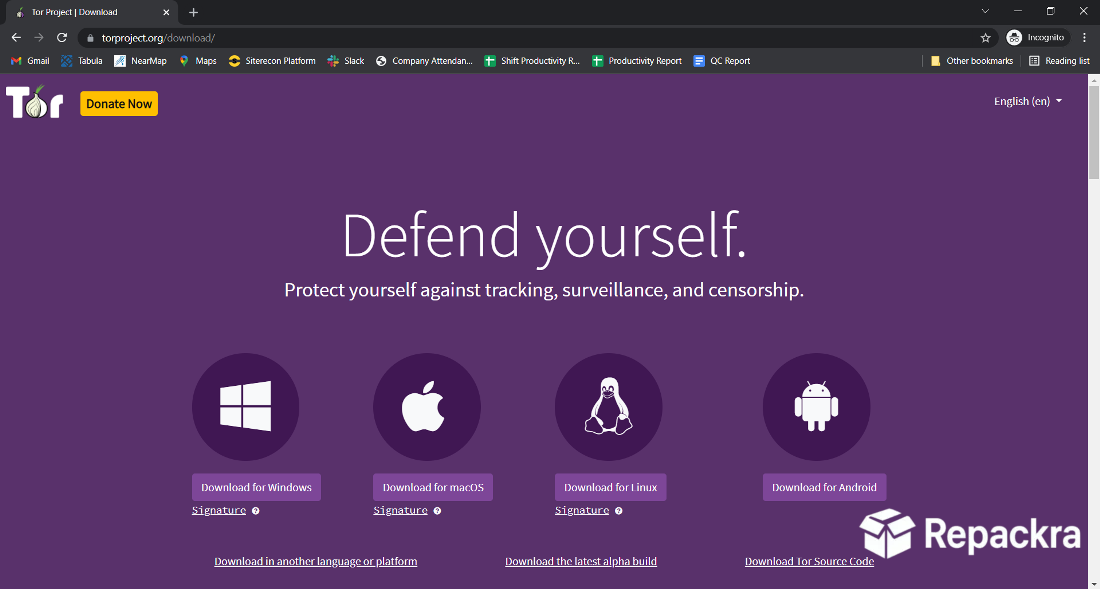Expand the English (en) language dropdown
The width and height of the screenshot is (1100, 589).
pos(1028,101)
